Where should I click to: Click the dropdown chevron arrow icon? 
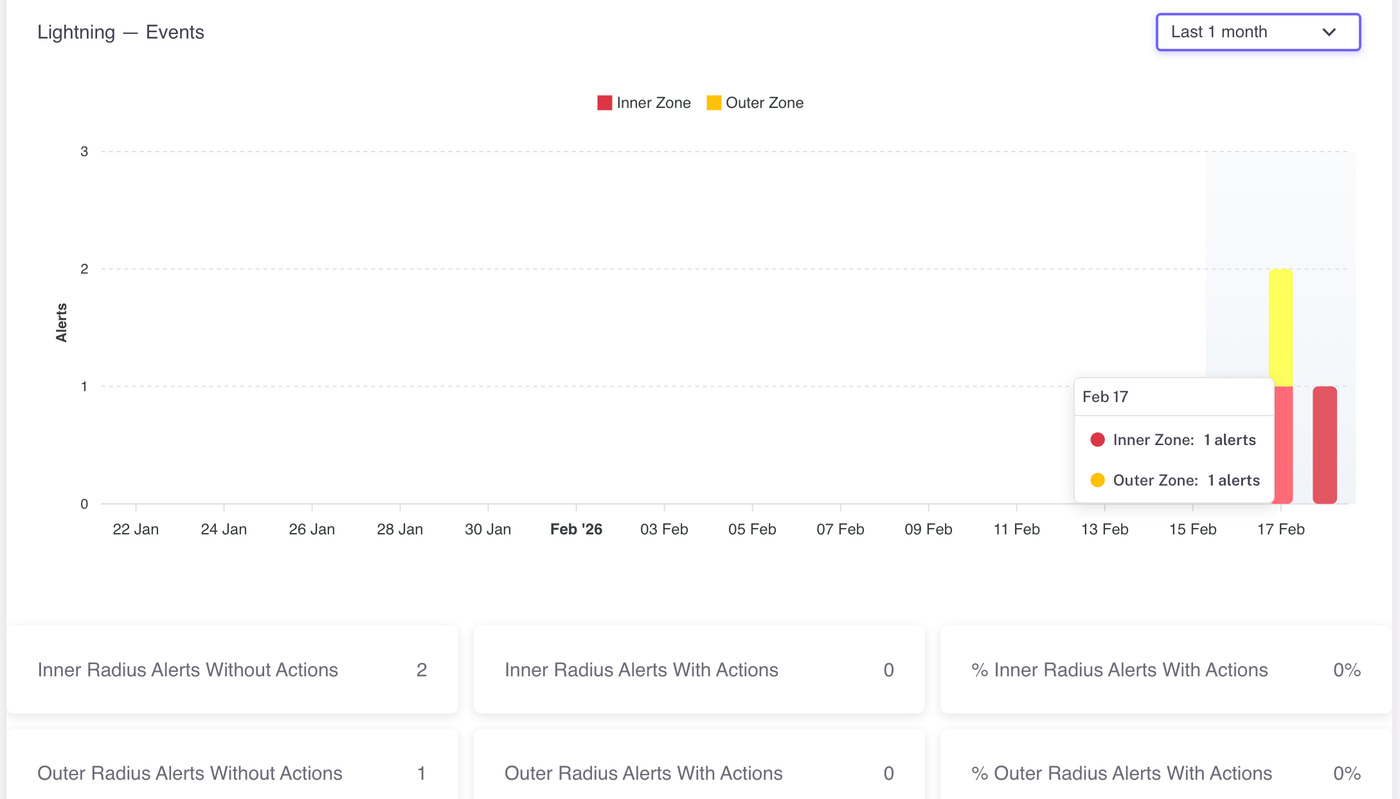[1329, 32]
